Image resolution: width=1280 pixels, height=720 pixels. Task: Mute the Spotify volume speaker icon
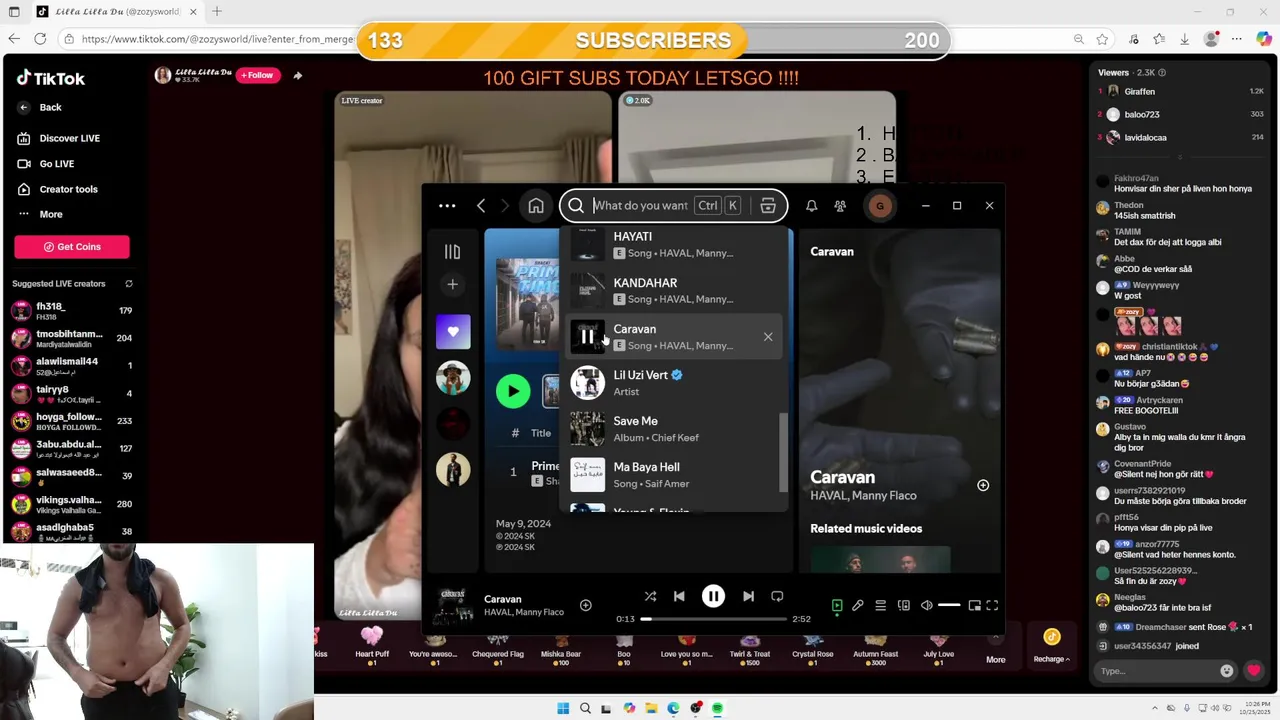(927, 605)
